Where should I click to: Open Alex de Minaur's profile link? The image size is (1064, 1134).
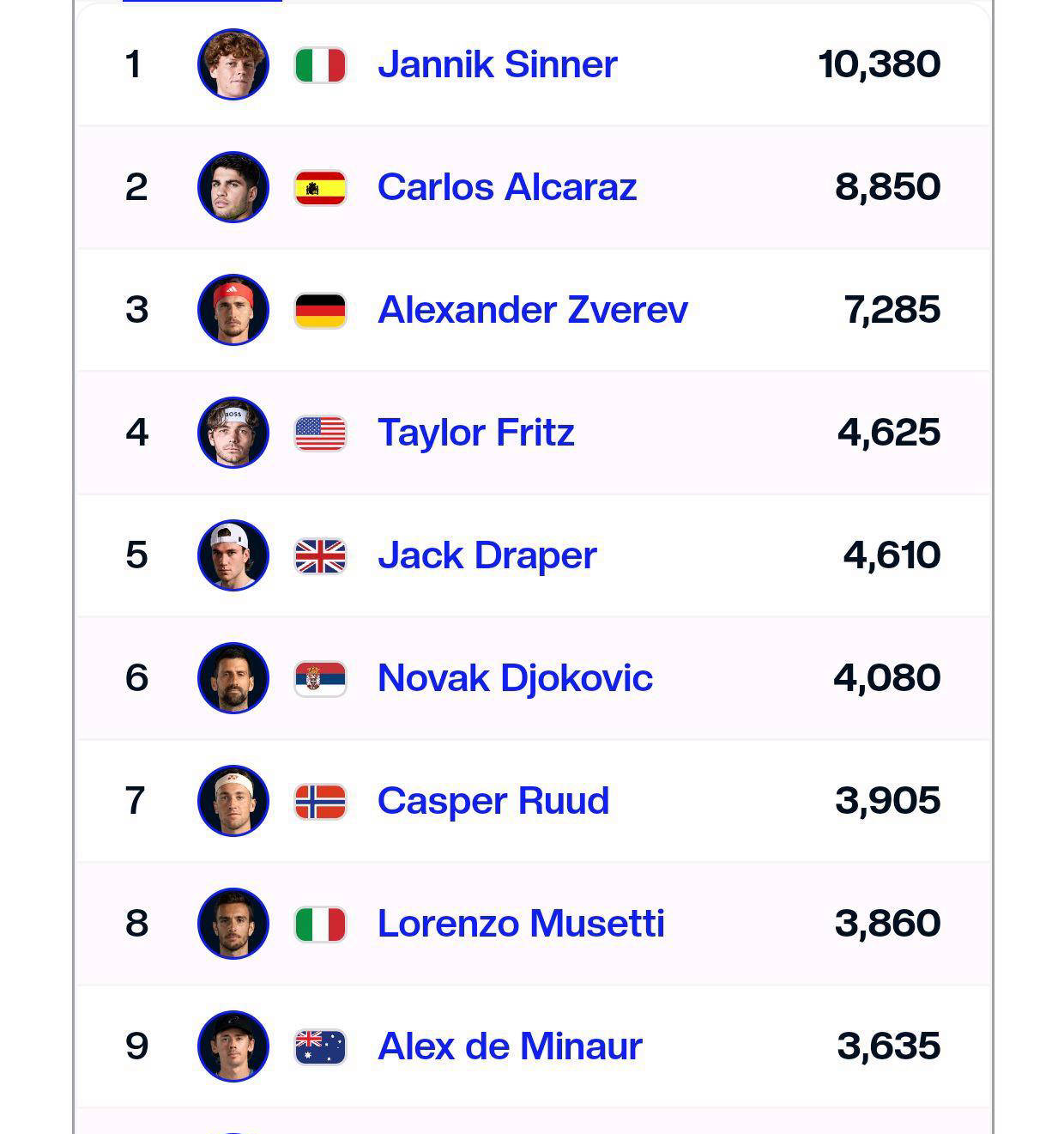click(510, 1046)
